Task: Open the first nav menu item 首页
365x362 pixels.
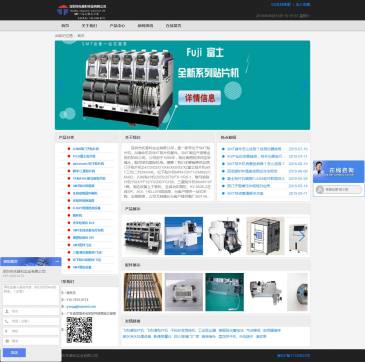Action: tap(65, 26)
